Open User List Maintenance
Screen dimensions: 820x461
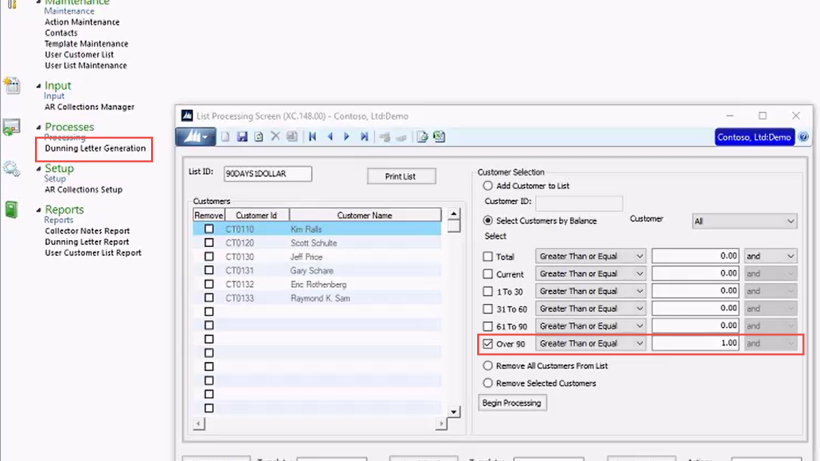click(x=86, y=65)
